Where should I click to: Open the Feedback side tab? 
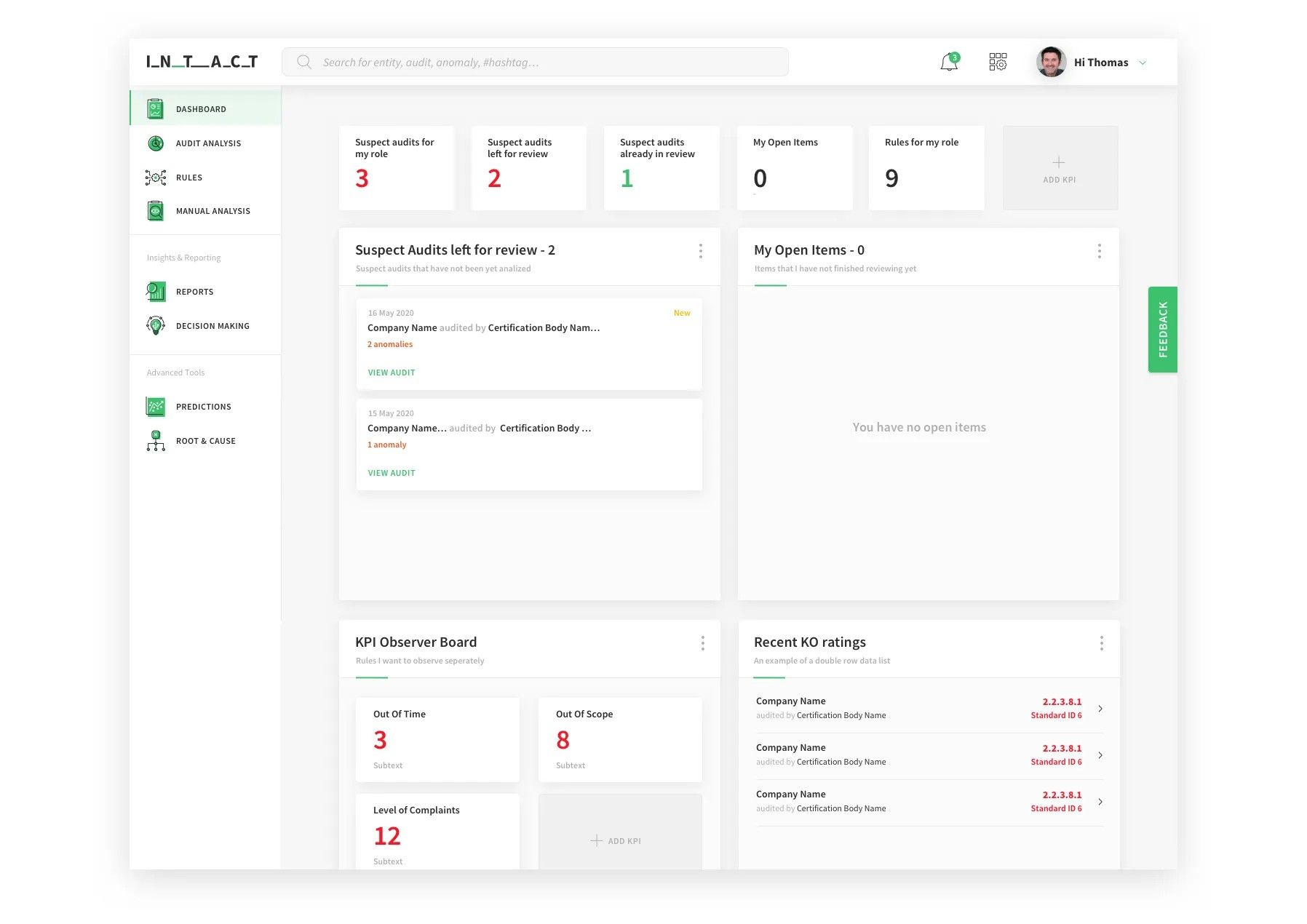pos(1162,328)
